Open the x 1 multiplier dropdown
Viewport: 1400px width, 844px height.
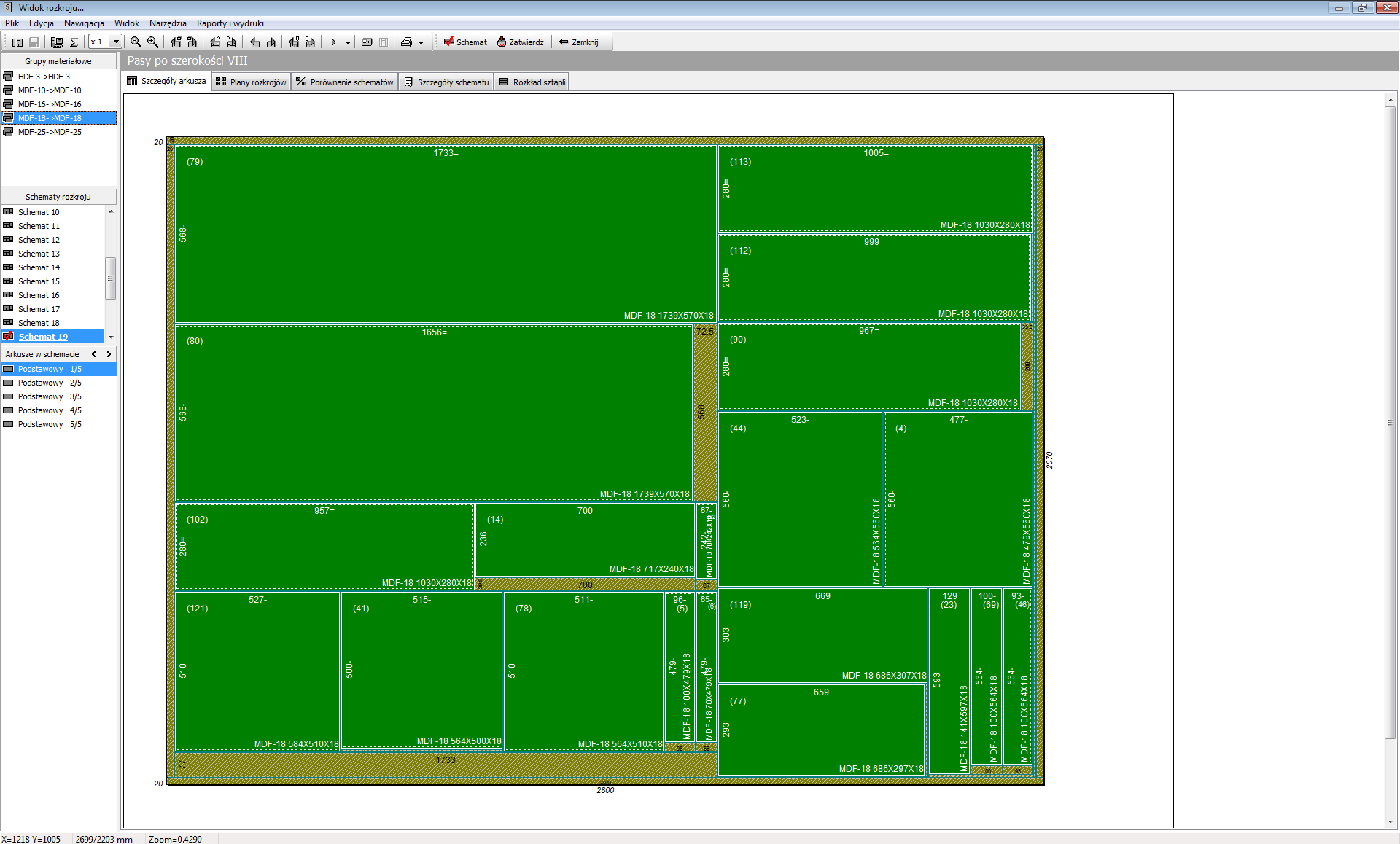(115, 42)
